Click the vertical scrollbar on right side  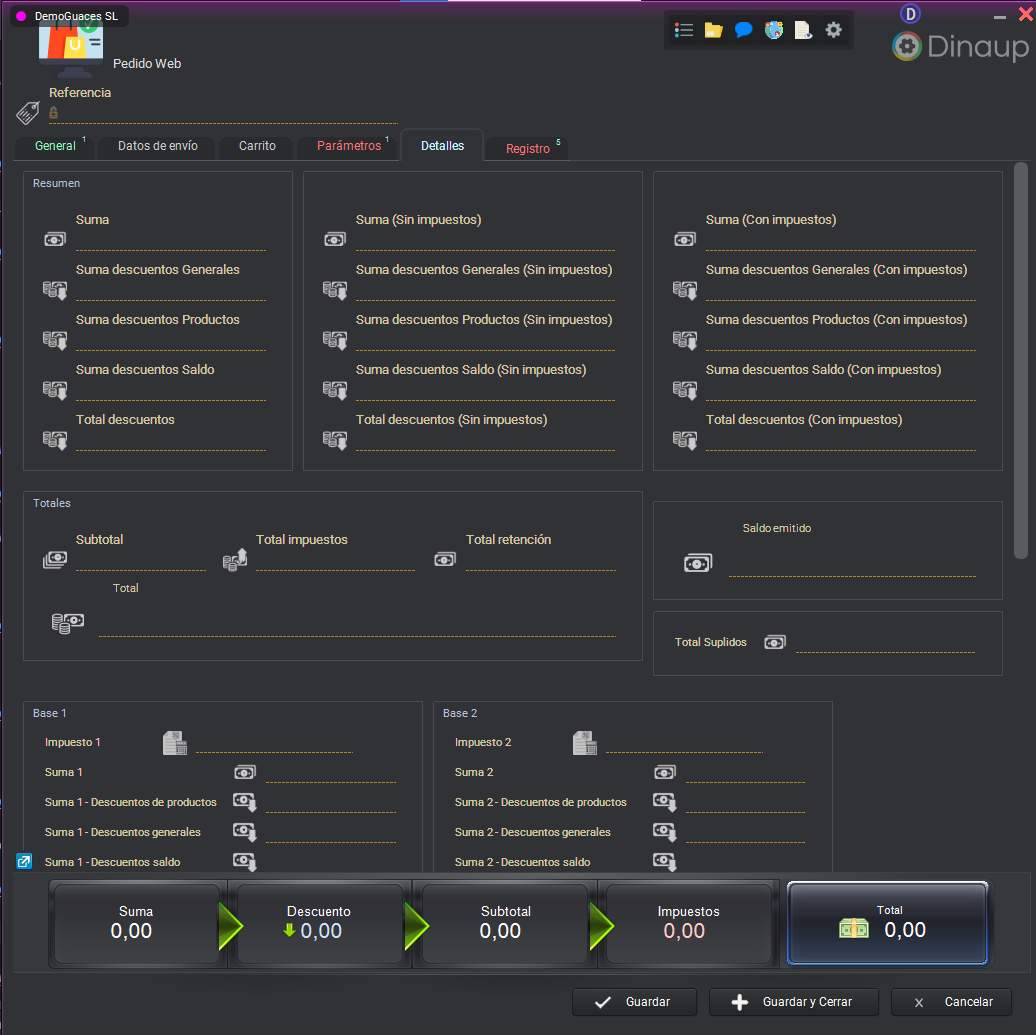(1020, 360)
